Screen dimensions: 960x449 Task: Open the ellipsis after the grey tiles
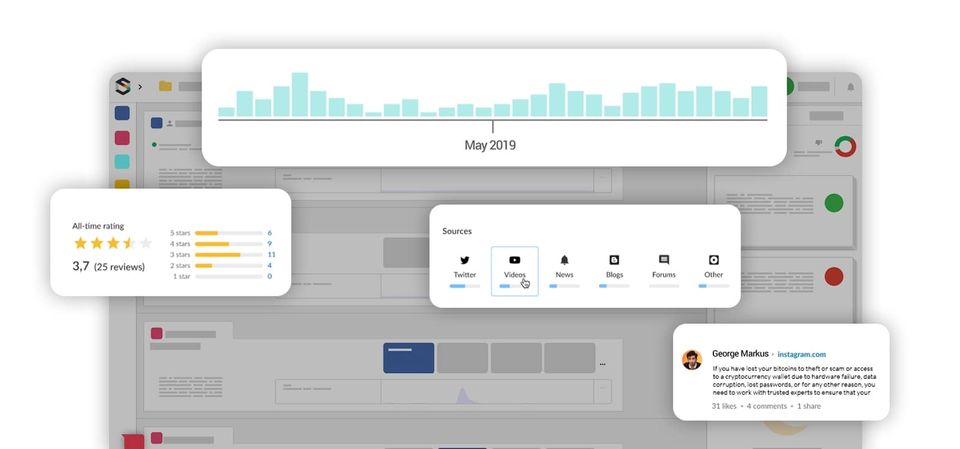pyautogui.click(x=602, y=364)
